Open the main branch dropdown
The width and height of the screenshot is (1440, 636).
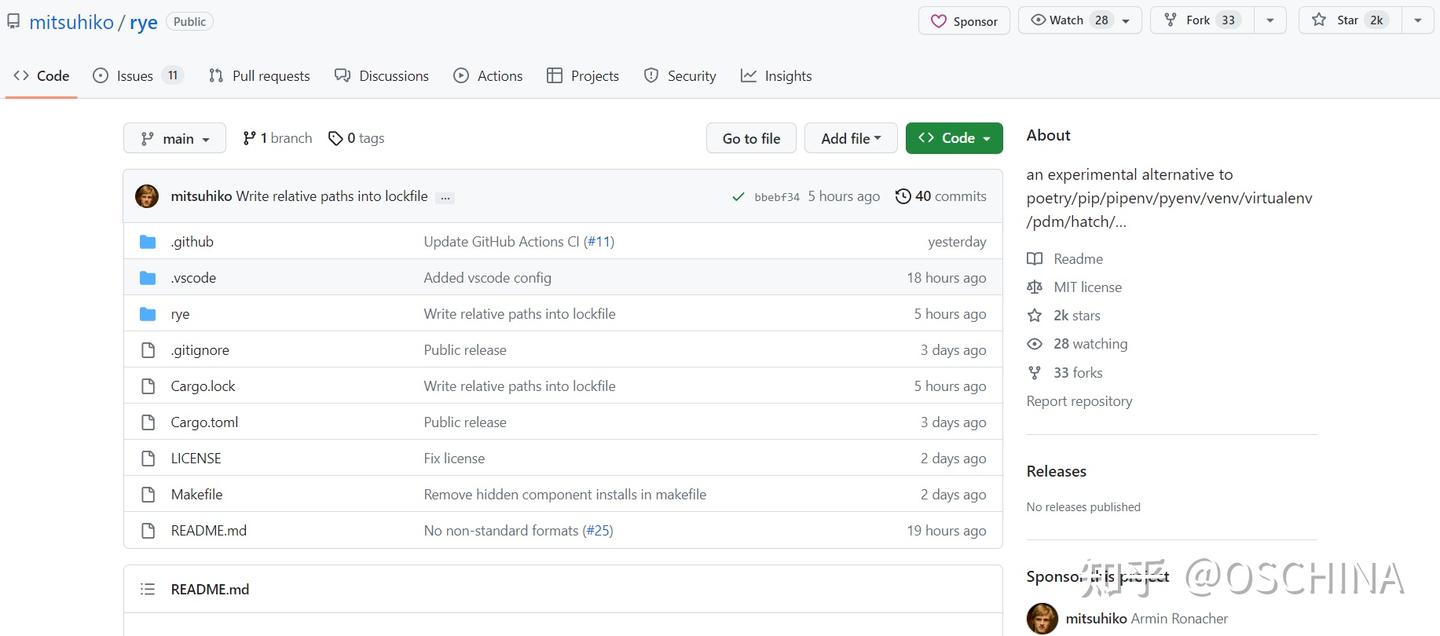(175, 139)
